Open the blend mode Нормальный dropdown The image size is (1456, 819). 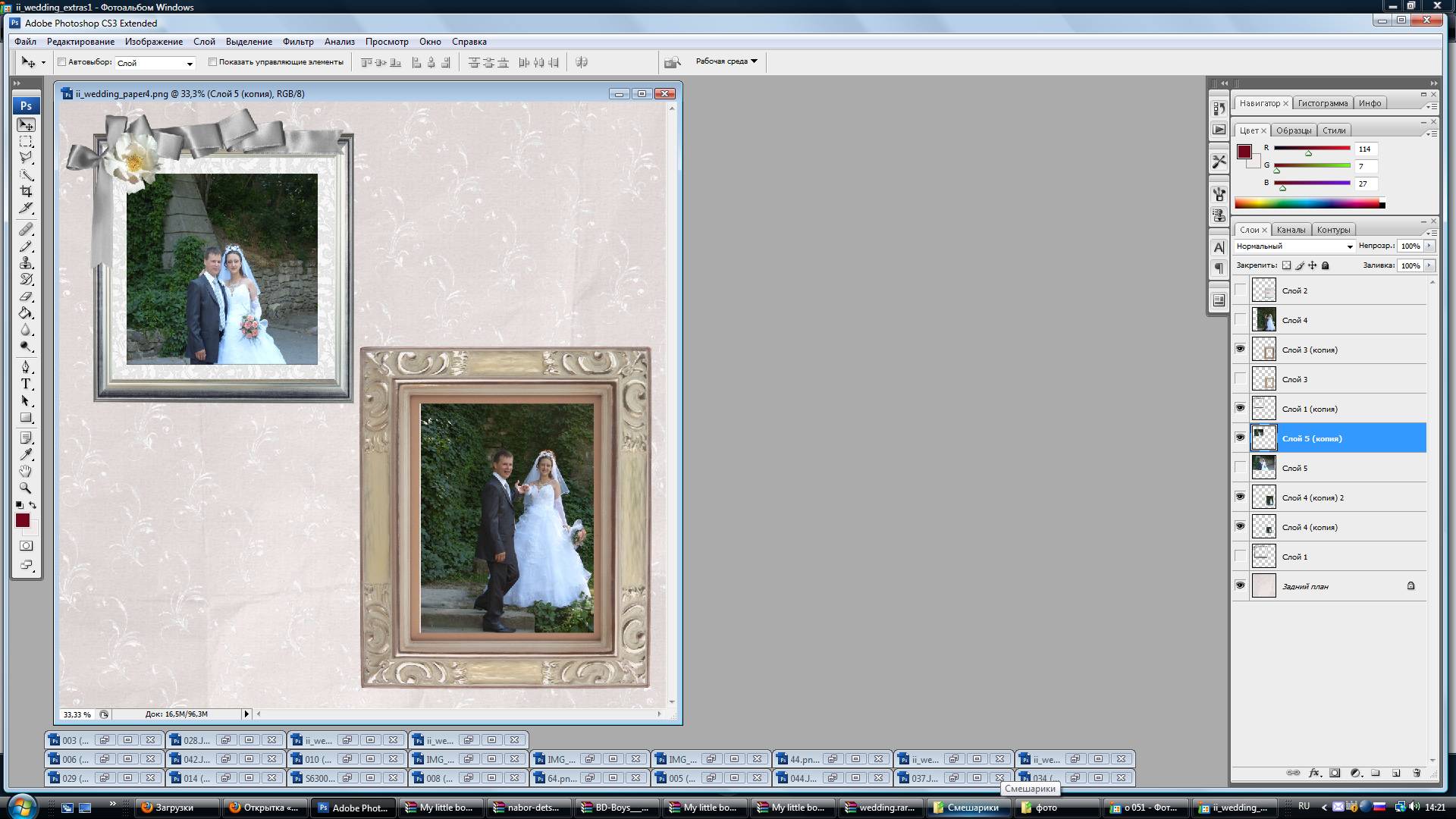click(x=1294, y=246)
